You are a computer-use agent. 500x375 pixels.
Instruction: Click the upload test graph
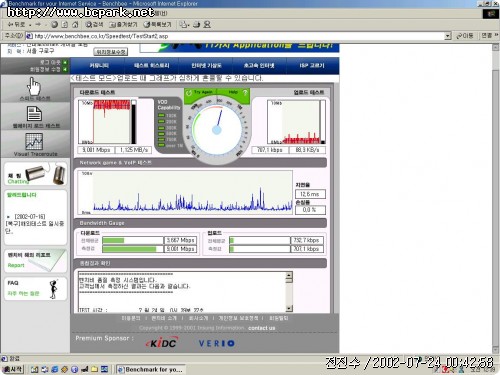click(x=296, y=122)
